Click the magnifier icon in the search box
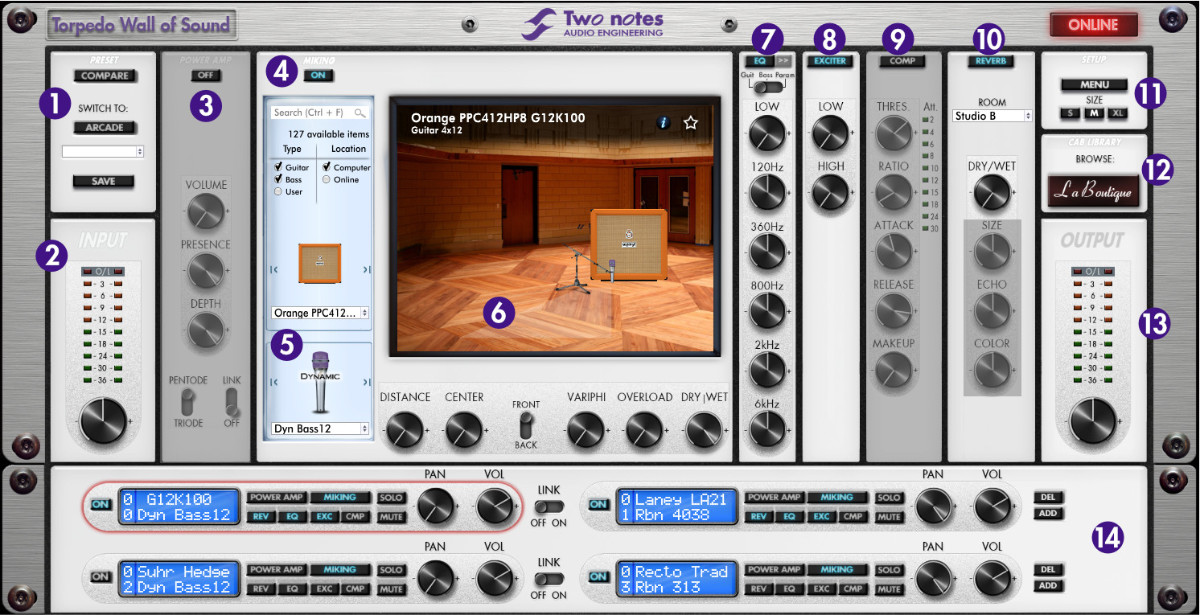The height and width of the screenshot is (615, 1200). coord(359,113)
